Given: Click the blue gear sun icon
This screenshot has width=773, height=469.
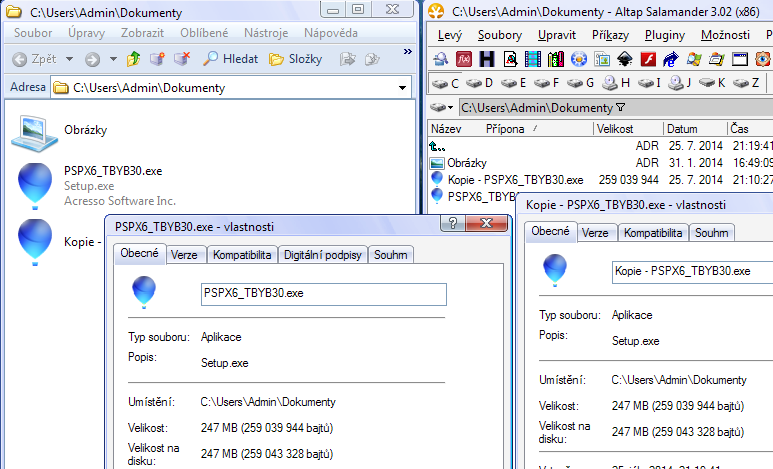Looking at the screenshot, I should pos(579,60).
